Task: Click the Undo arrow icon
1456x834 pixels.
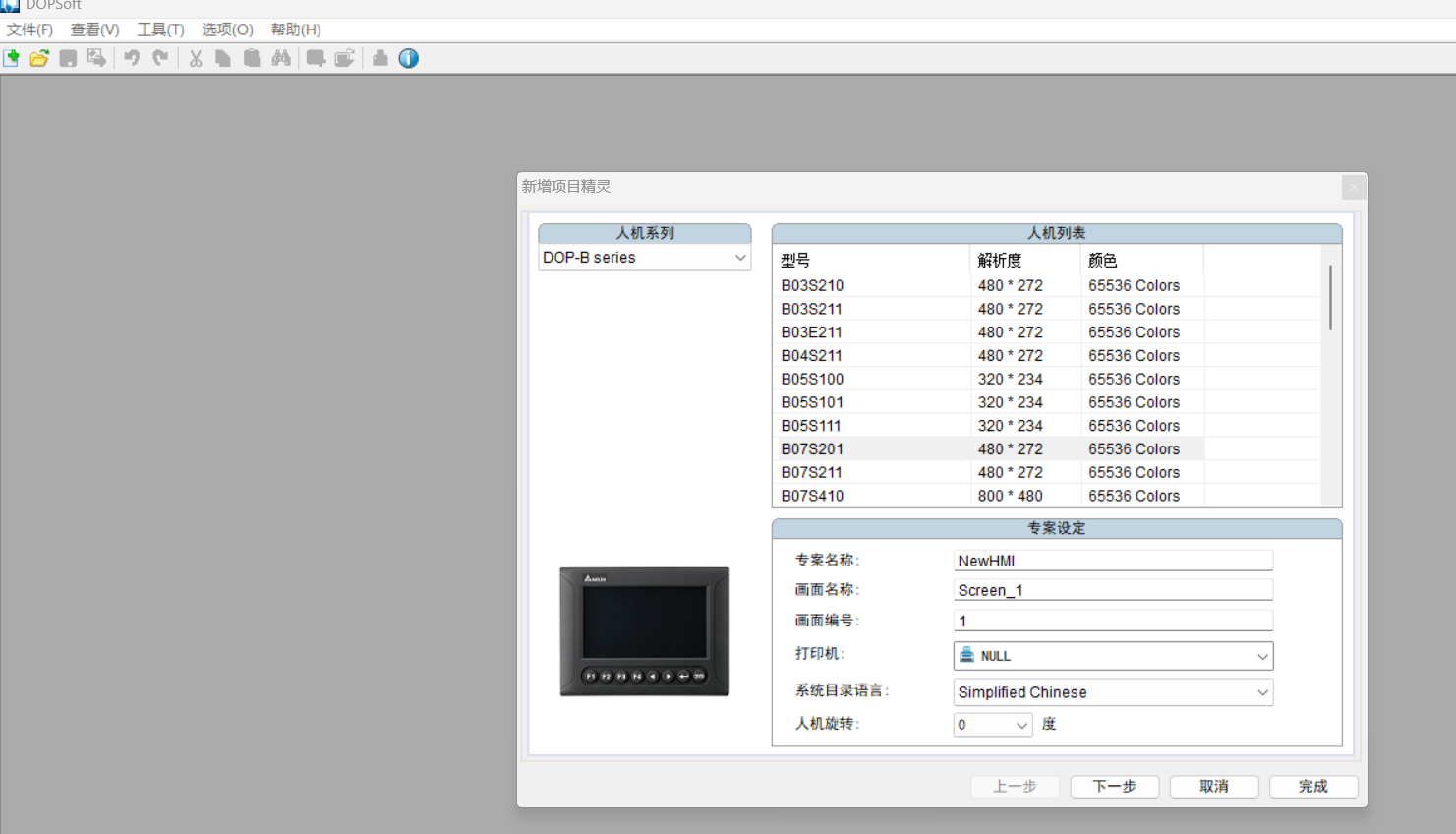Action: click(x=132, y=58)
